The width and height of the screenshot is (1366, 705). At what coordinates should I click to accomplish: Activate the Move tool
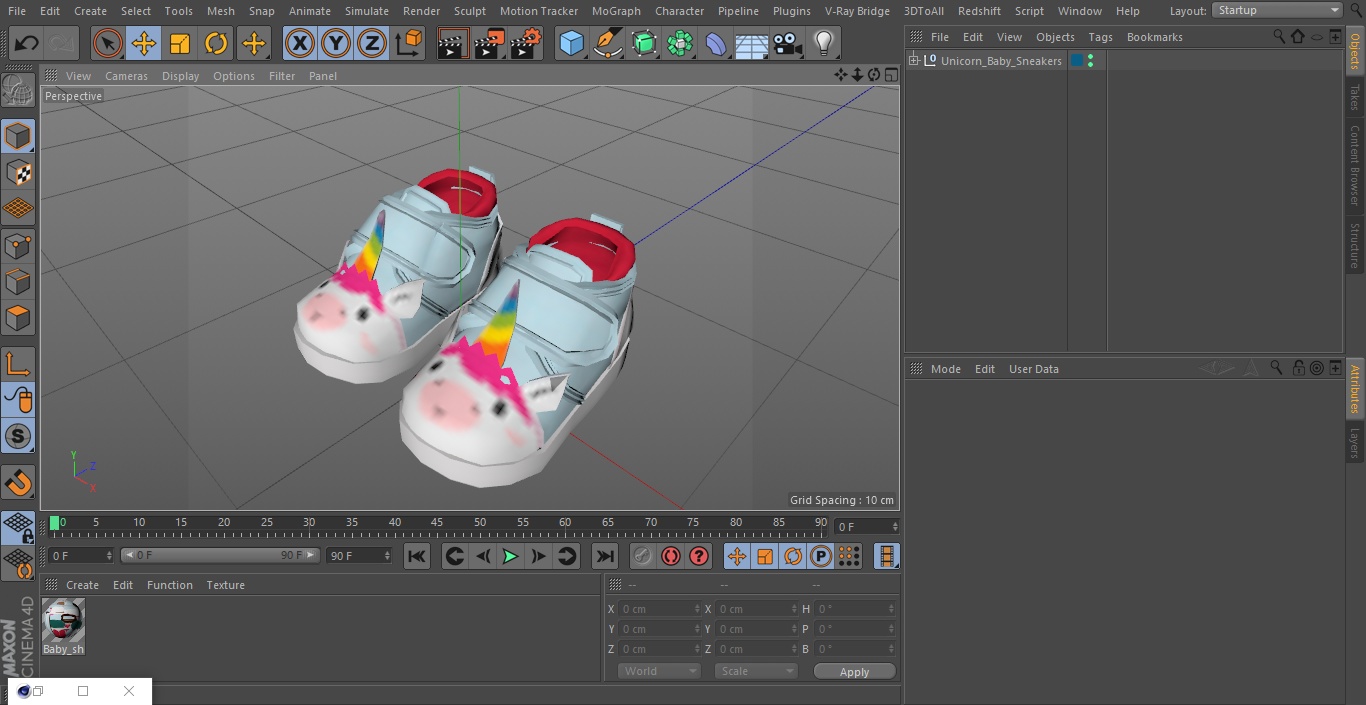[144, 44]
